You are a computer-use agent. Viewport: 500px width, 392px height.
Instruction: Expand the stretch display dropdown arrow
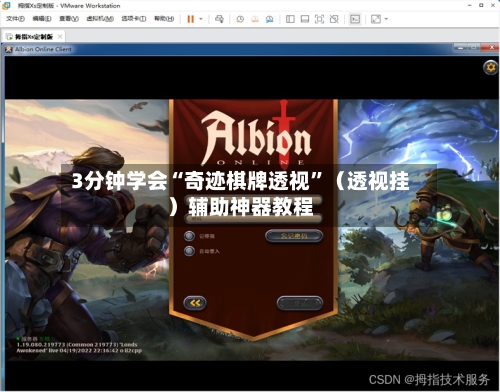[386, 19]
